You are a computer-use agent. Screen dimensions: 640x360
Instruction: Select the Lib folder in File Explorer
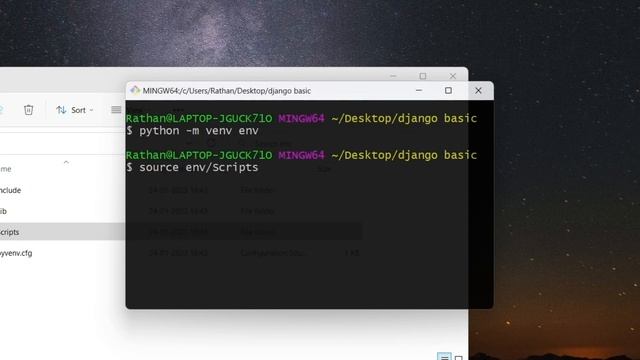[3, 211]
